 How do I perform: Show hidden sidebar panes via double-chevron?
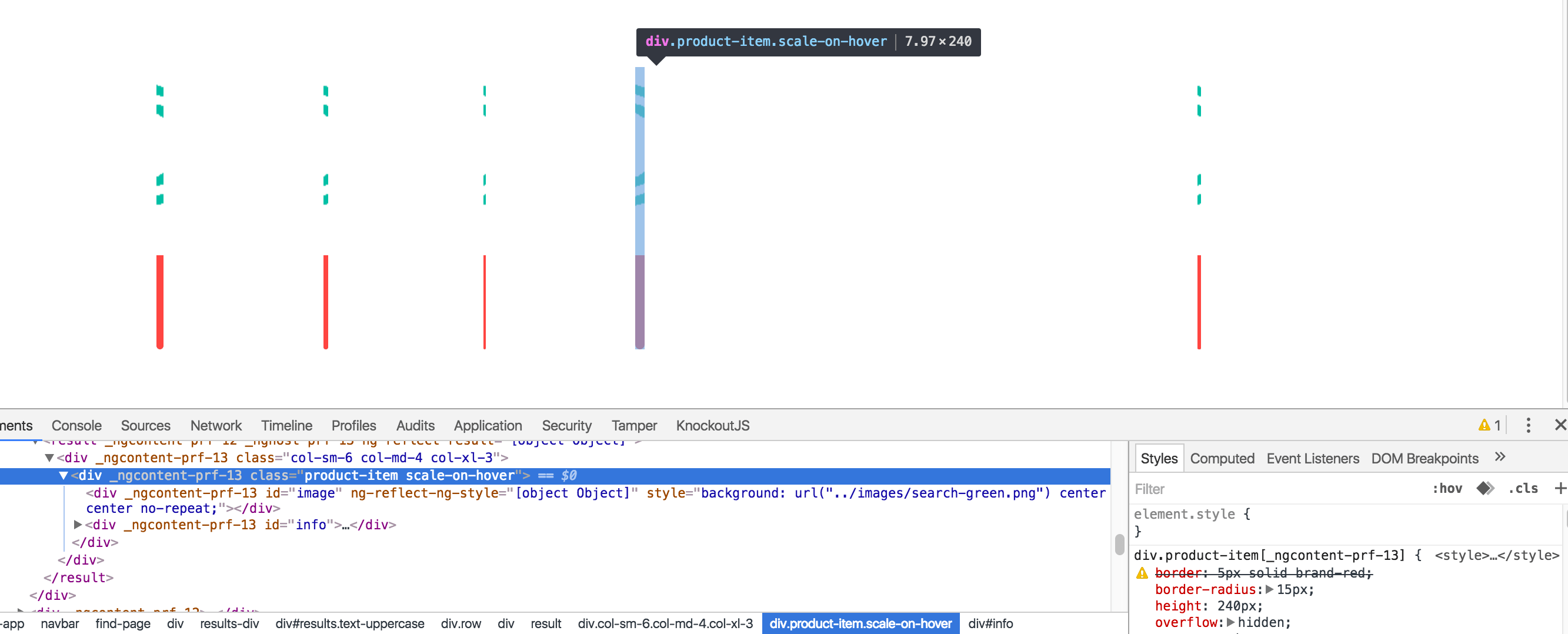point(1501,457)
